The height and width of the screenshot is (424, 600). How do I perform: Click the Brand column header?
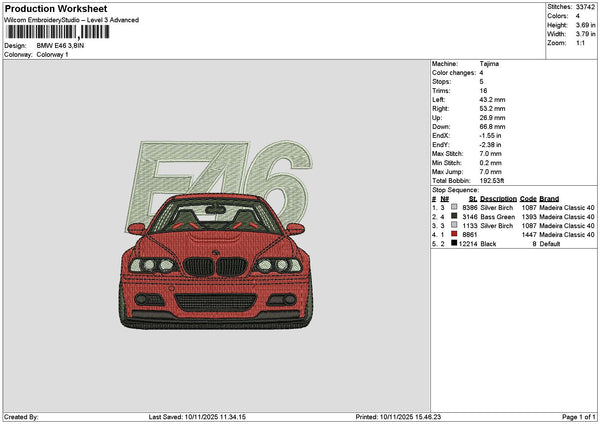(x=551, y=198)
